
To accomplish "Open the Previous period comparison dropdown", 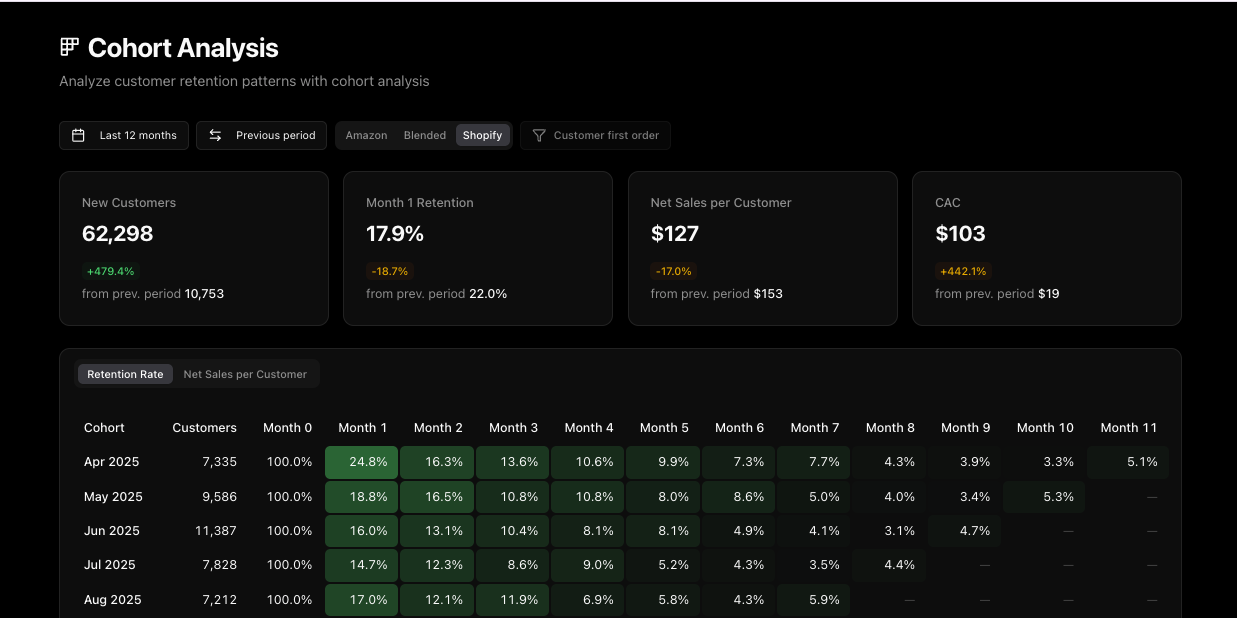I will pyautogui.click(x=262, y=135).
